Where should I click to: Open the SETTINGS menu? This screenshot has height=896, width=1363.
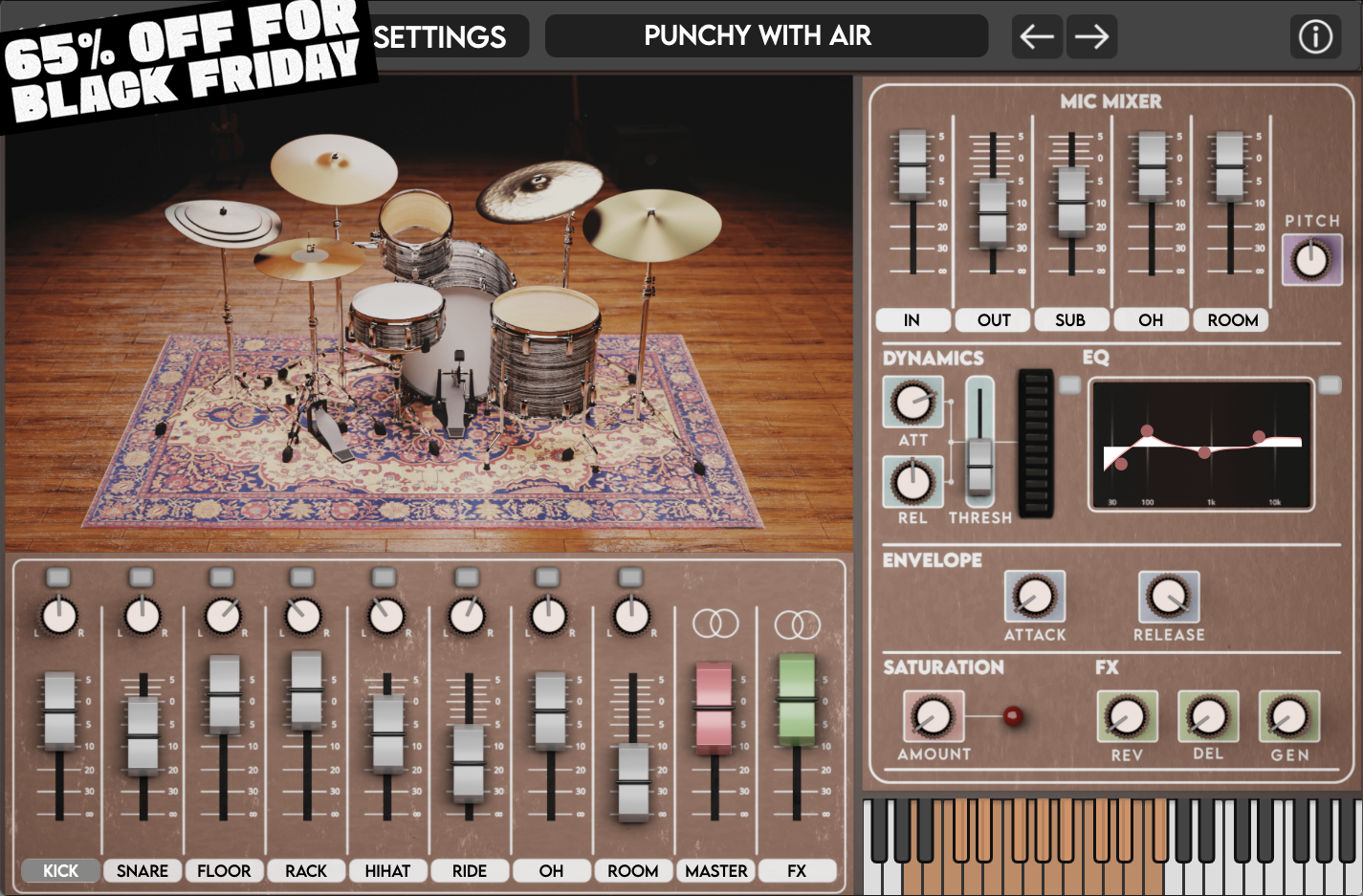[x=440, y=37]
